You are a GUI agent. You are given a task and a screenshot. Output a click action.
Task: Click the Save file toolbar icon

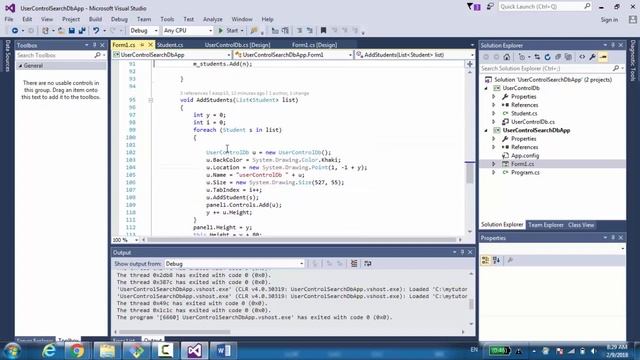click(72, 31)
